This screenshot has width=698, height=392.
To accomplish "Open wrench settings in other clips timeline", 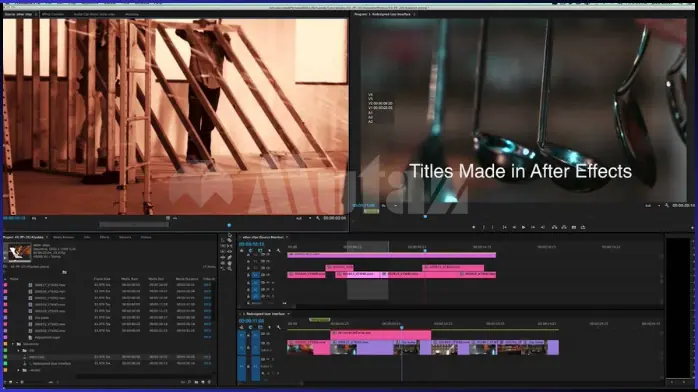I will pyautogui.click(x=279, y=251).
